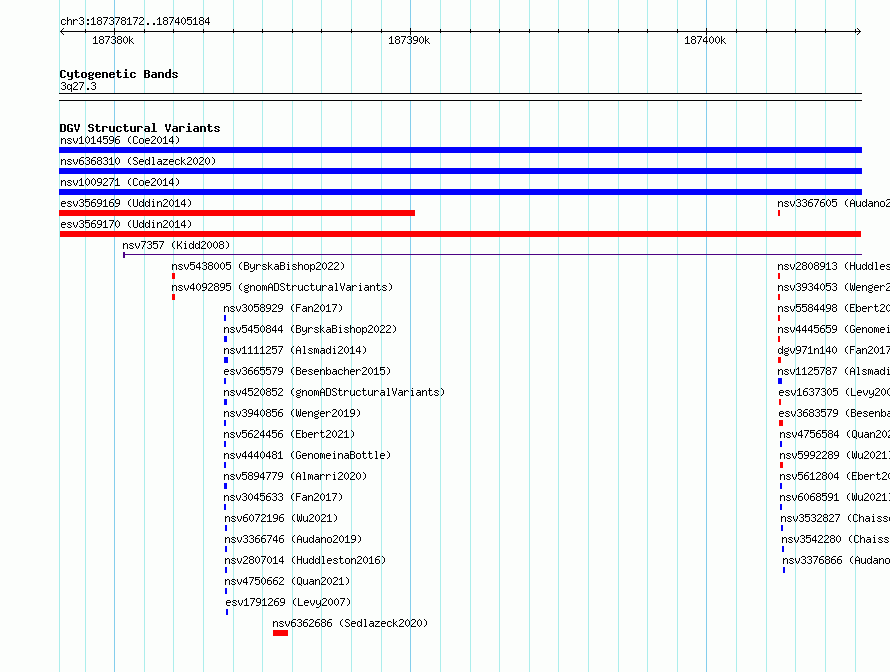Viewport: 890px width, 672px height.
Task: Select nsv2808913 variant label
Action: click(833, 266)
